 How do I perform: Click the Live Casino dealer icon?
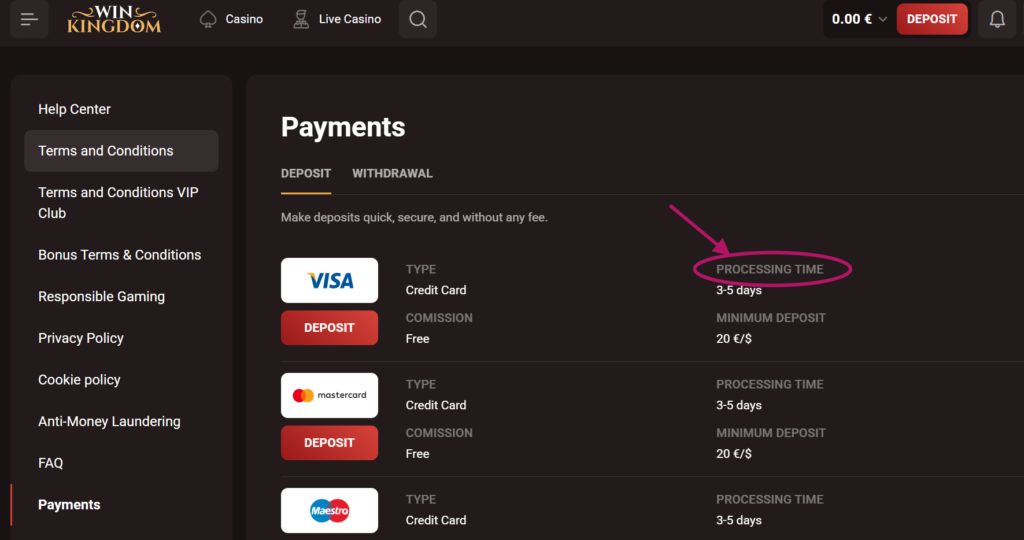pyautogui.click(x=301, y=20)
